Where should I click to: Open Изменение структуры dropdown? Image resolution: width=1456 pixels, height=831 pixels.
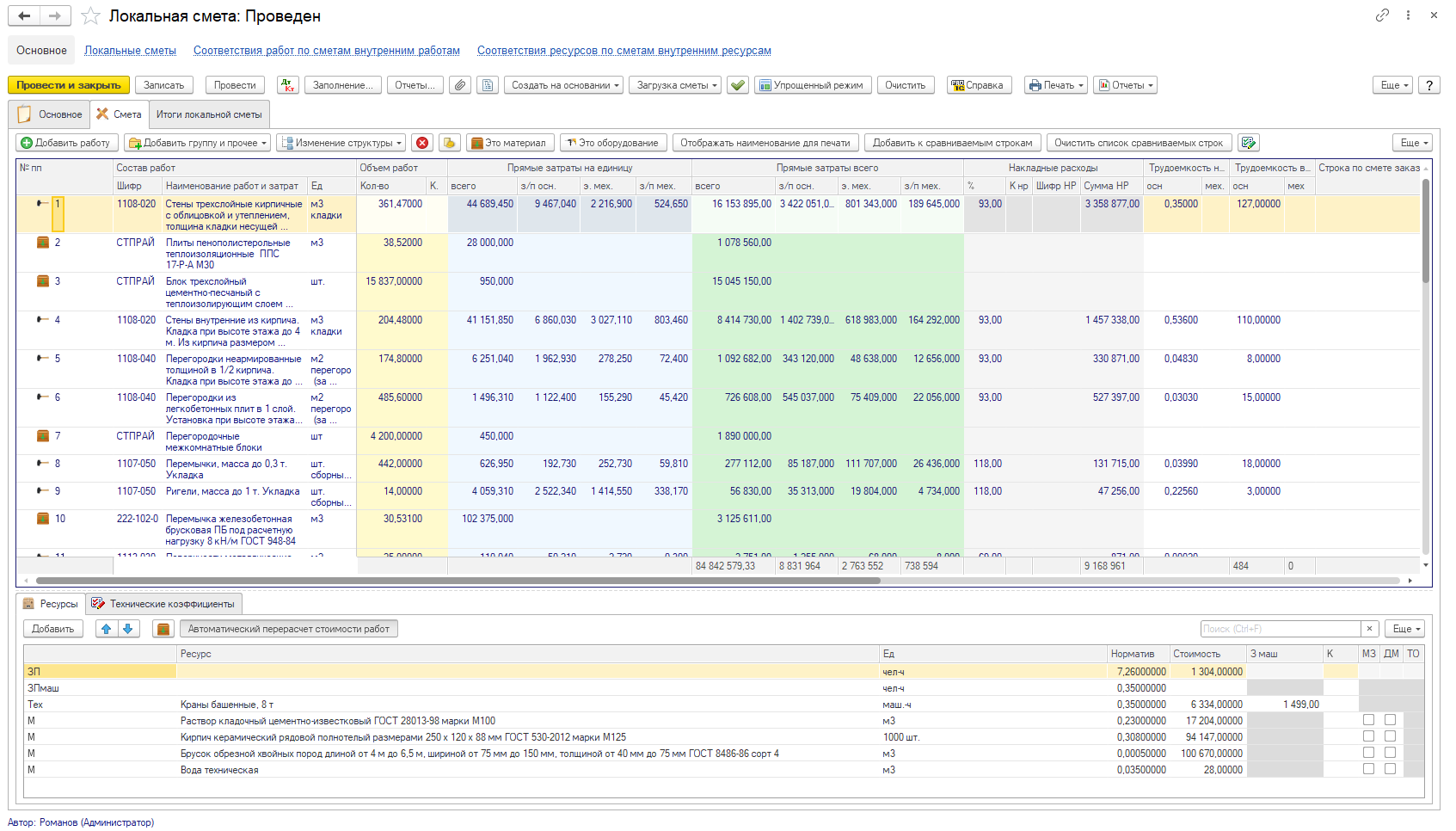(341, 143)
